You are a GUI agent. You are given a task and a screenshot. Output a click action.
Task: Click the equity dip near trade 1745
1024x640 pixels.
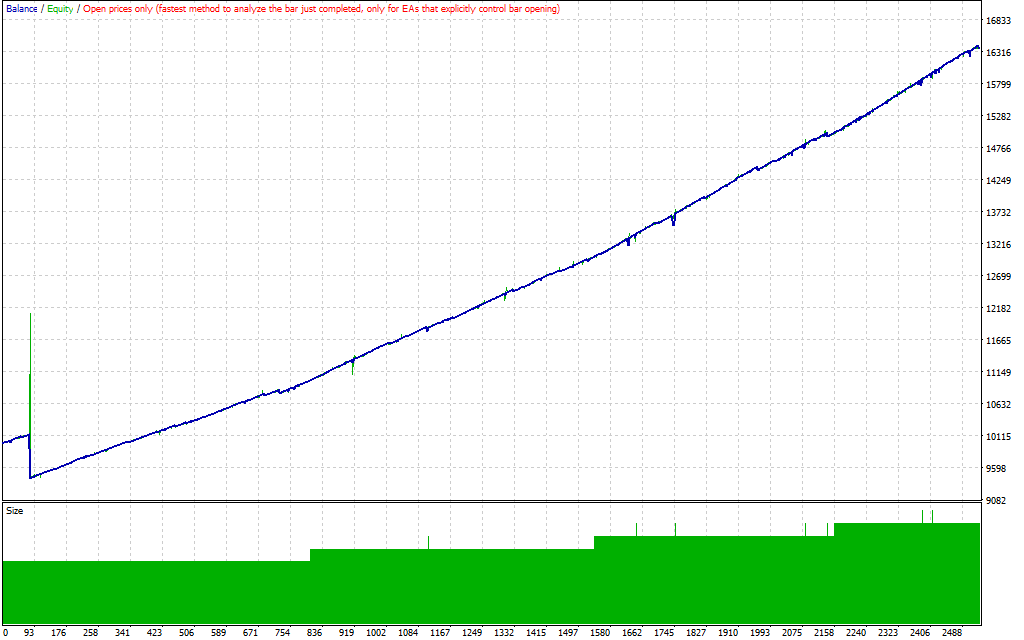674,220
